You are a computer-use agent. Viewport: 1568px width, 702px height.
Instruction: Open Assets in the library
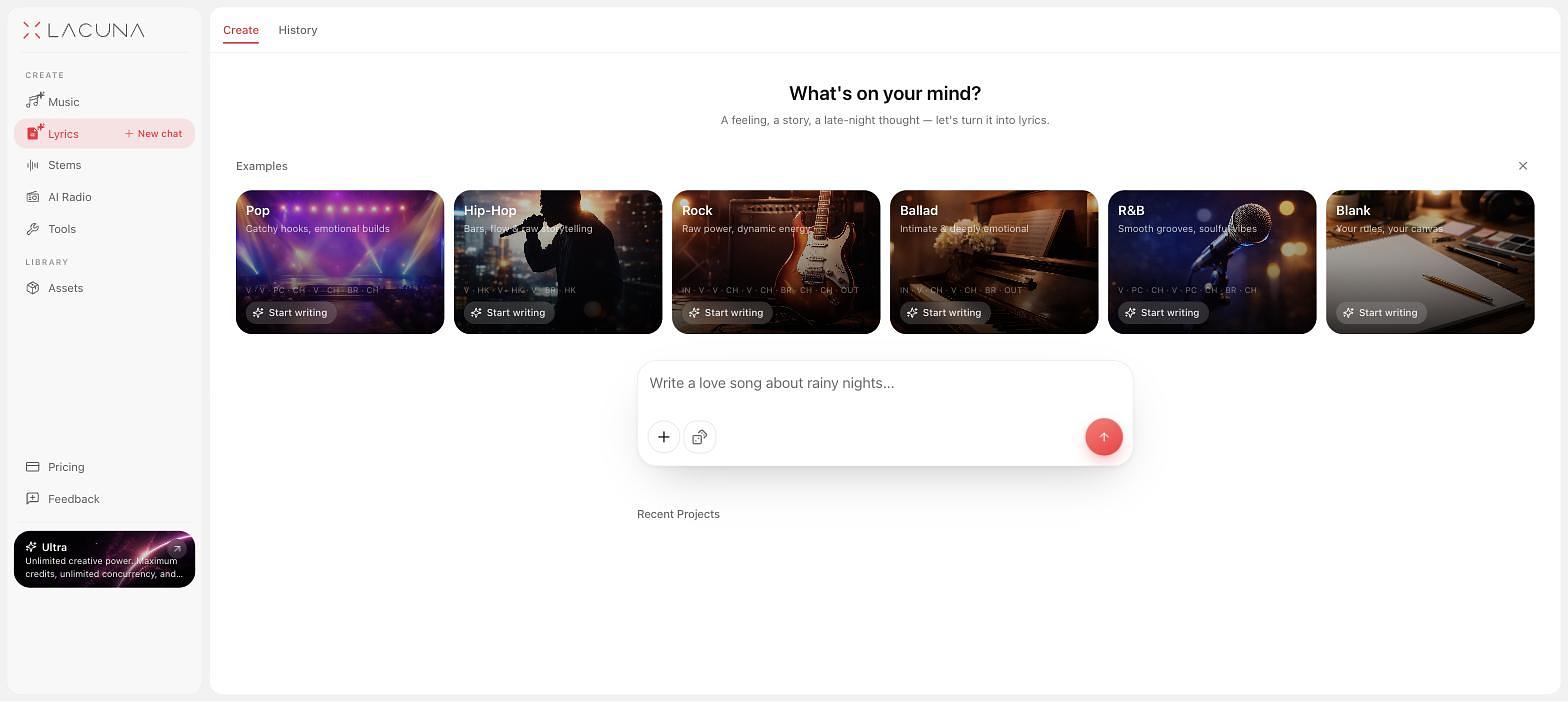[x=104, y=288]
